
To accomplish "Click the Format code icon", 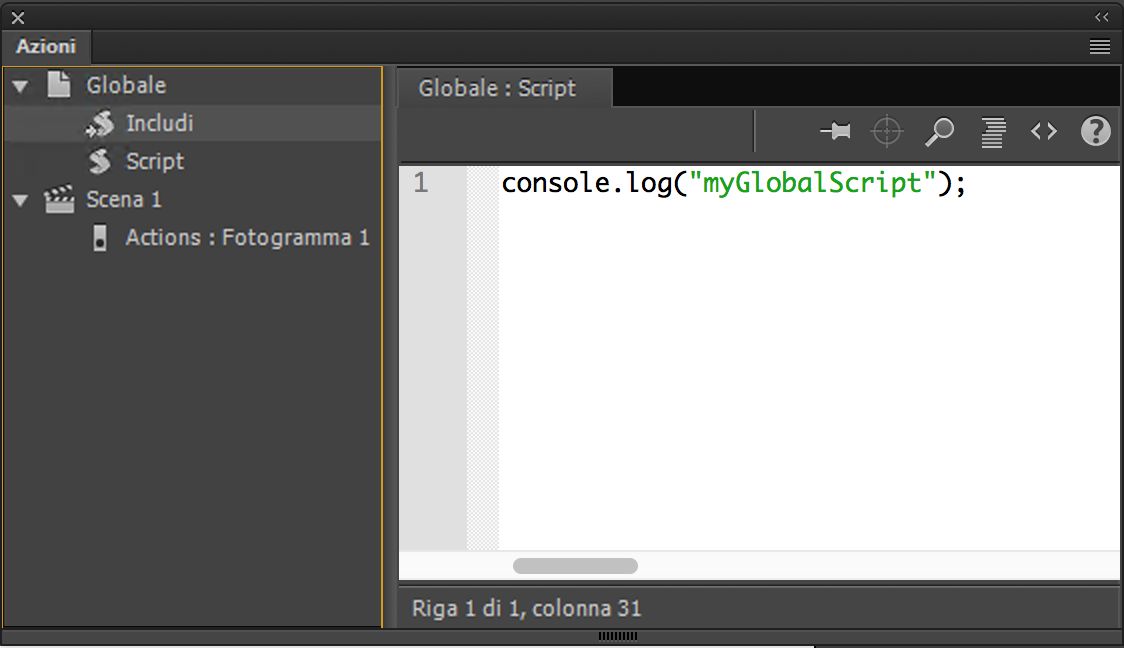I will click(992, 131).
